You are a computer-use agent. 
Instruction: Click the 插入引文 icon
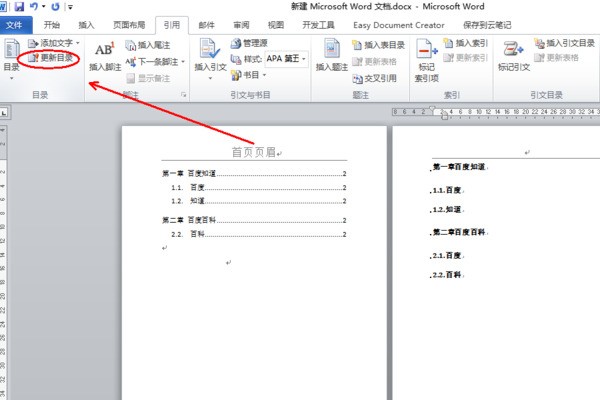(x=210, y=49)
